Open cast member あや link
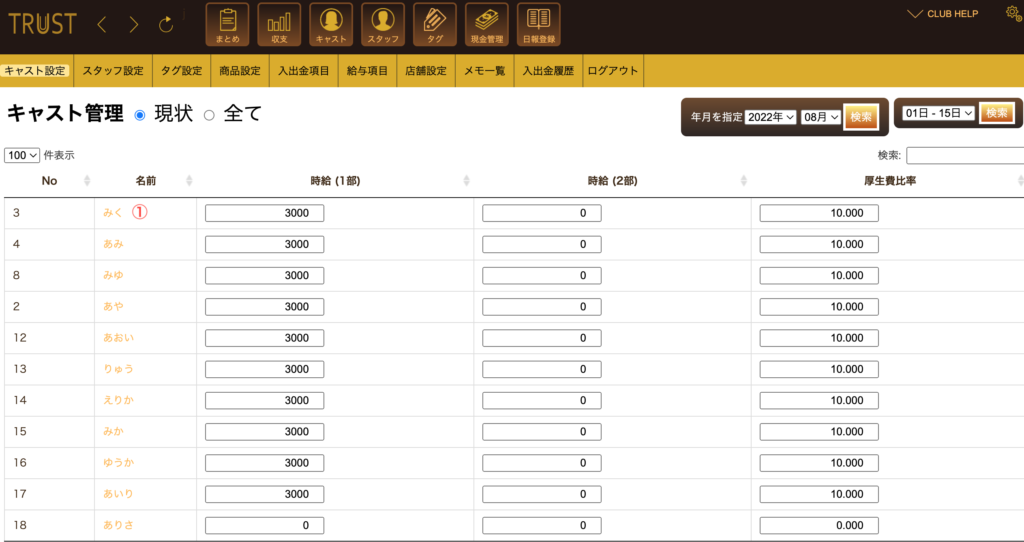Viewport: 1024px width, 542px height. pyautogui.click(x=113, y=307)
